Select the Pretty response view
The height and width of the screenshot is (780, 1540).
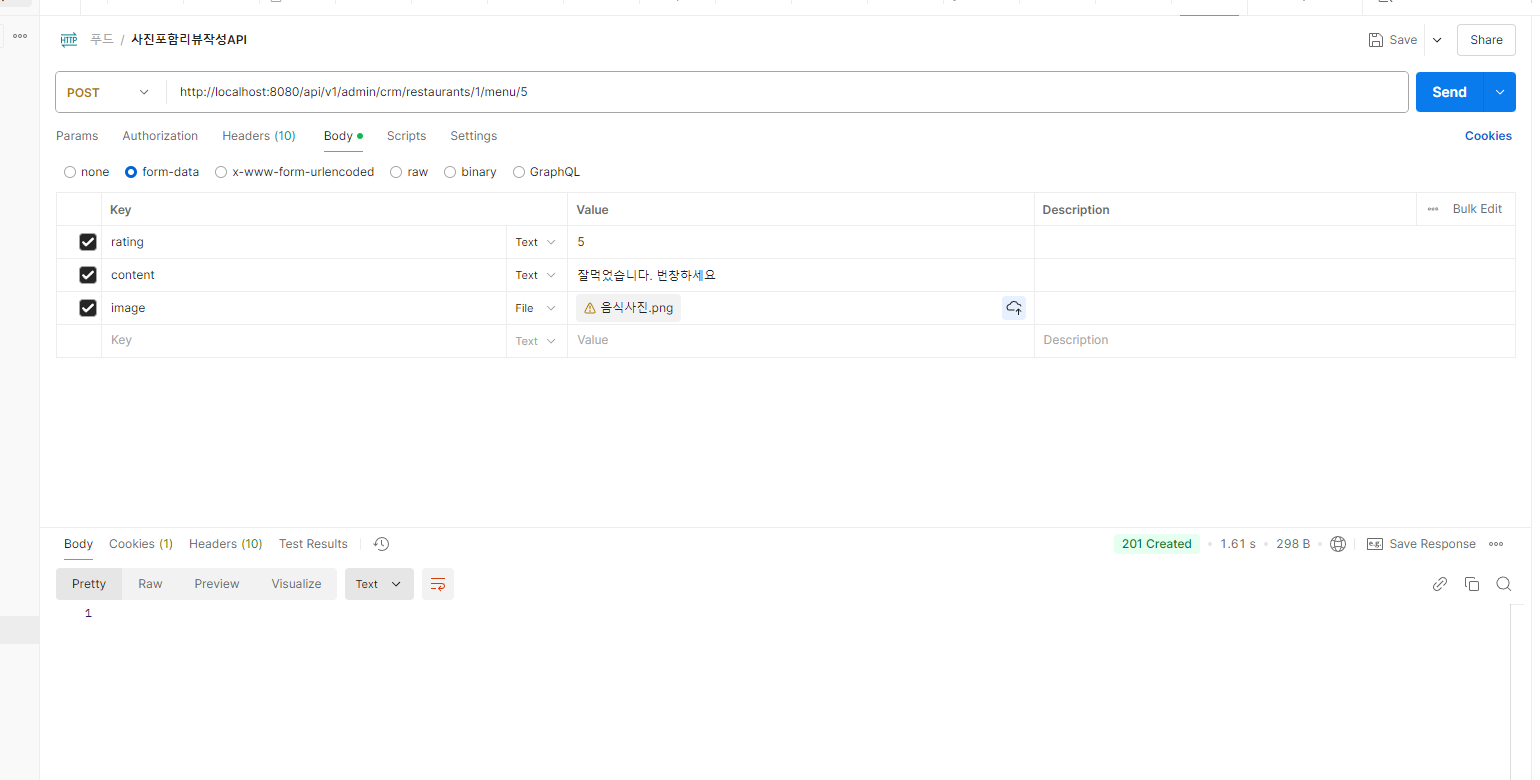coord(89,584)
